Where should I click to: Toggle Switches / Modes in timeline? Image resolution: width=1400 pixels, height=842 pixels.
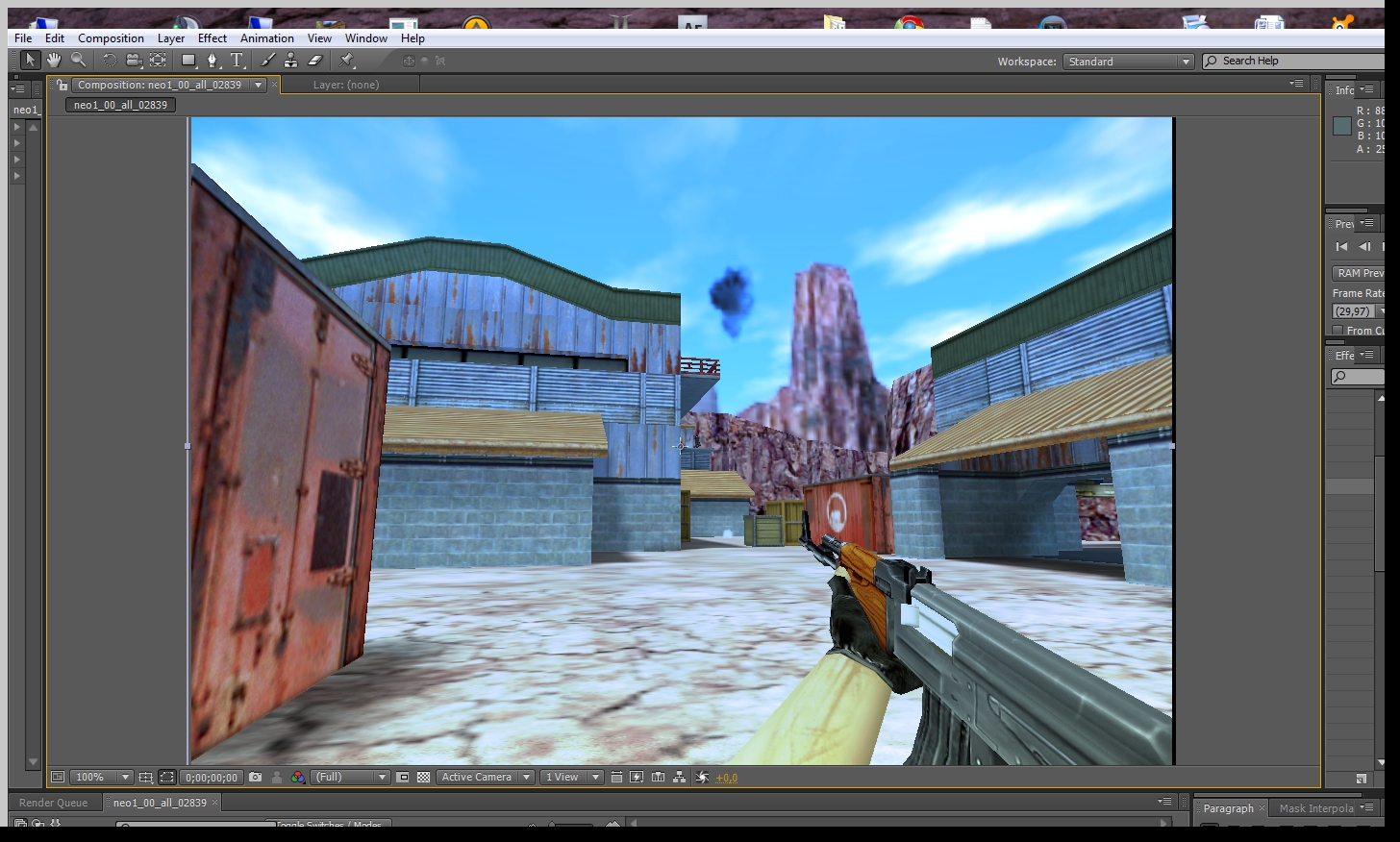pyautogui.click(x=328, y=824)
